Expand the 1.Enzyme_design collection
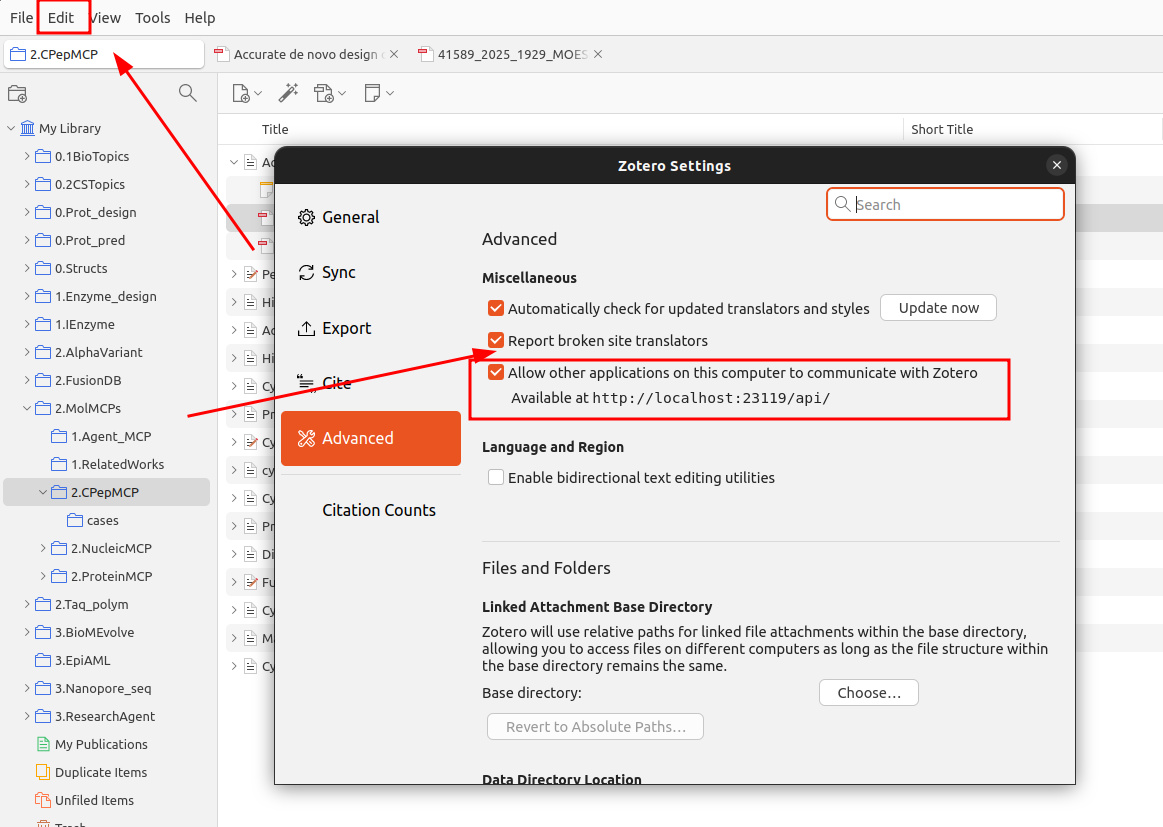The width and height of the screenshot is (1163, 827). coord(27,296)
